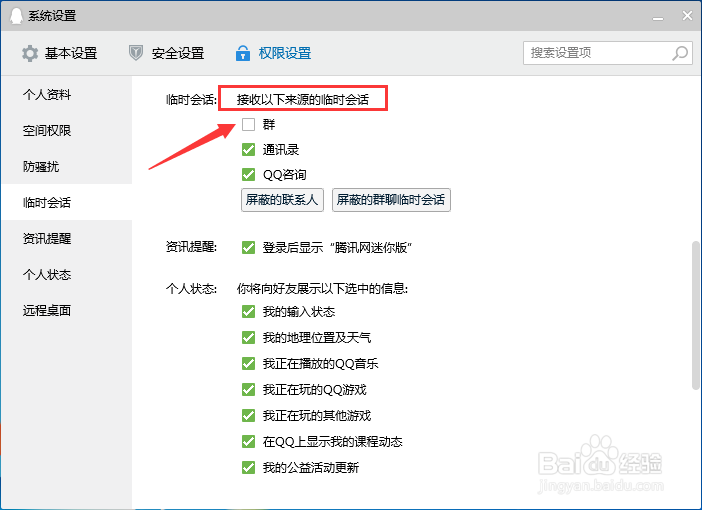The image size is (702, 510).
Task: Click the magnifier search icon
Action: coord(680,53)
